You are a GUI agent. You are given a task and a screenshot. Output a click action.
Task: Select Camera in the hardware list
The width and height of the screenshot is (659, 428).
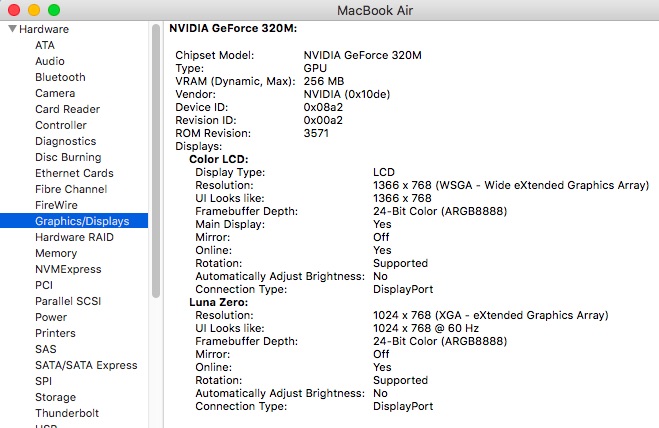(x=55, y=93)
